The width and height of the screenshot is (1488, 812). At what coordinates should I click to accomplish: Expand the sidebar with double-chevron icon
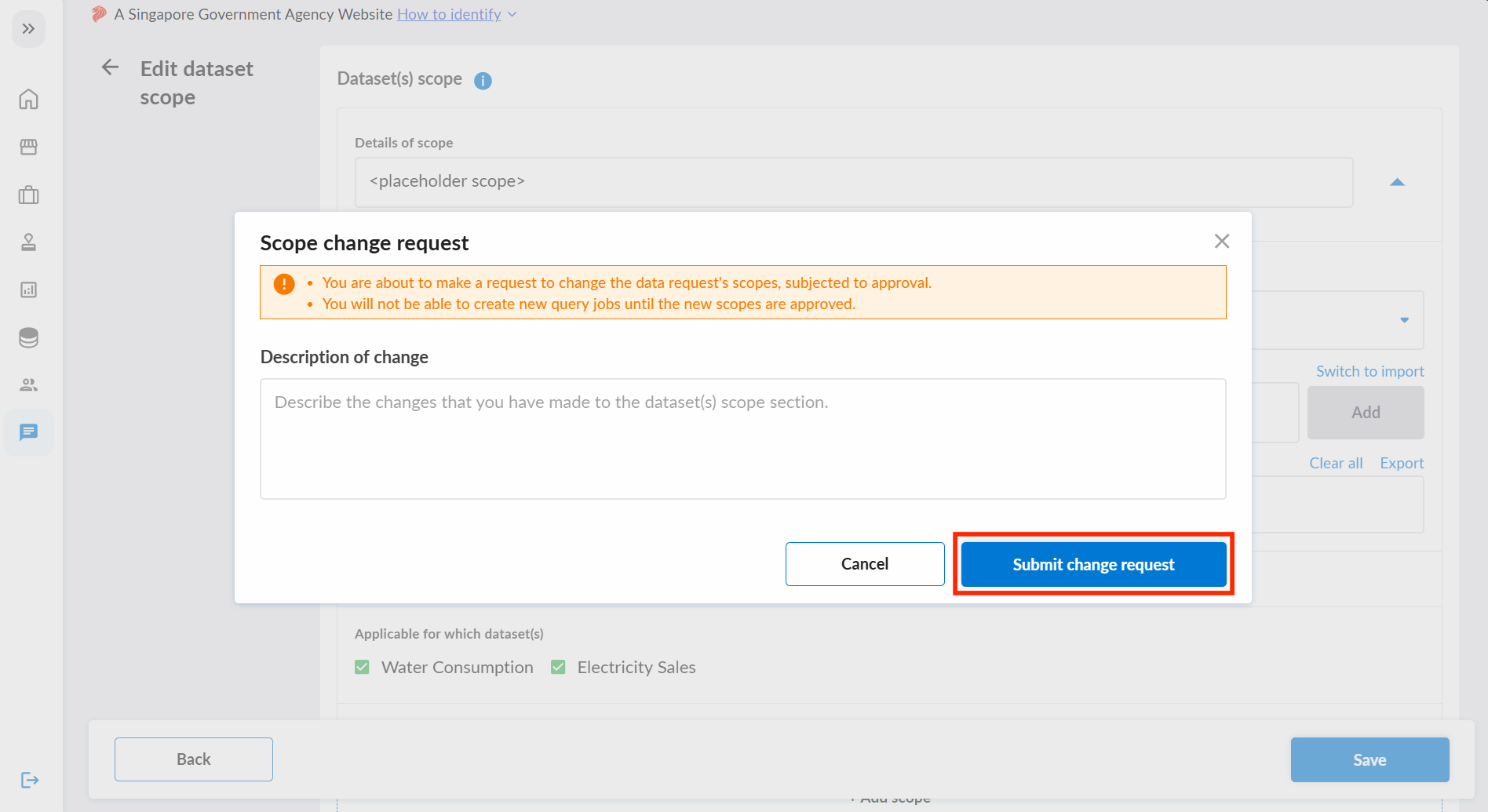[28, 29]
